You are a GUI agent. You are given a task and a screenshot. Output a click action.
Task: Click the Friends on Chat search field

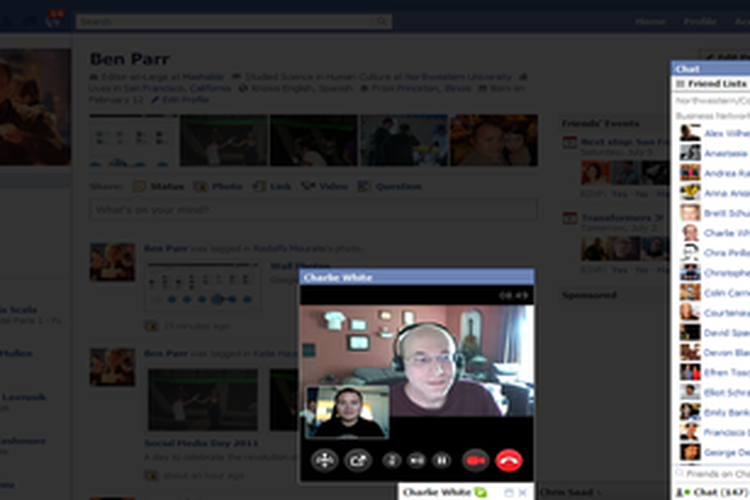[713, 474]
